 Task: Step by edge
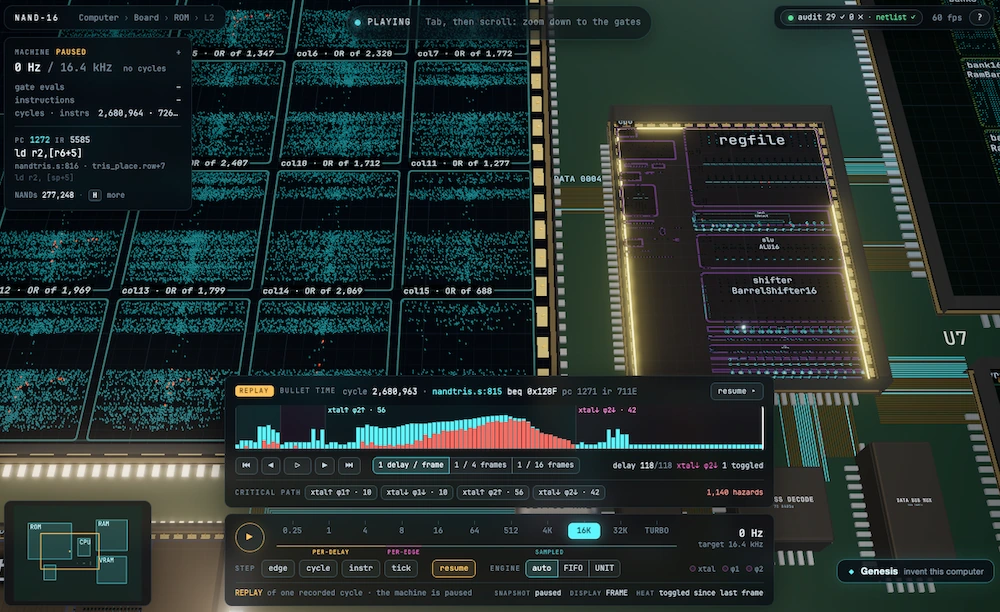pyautogui.click(x=277, y=568)
